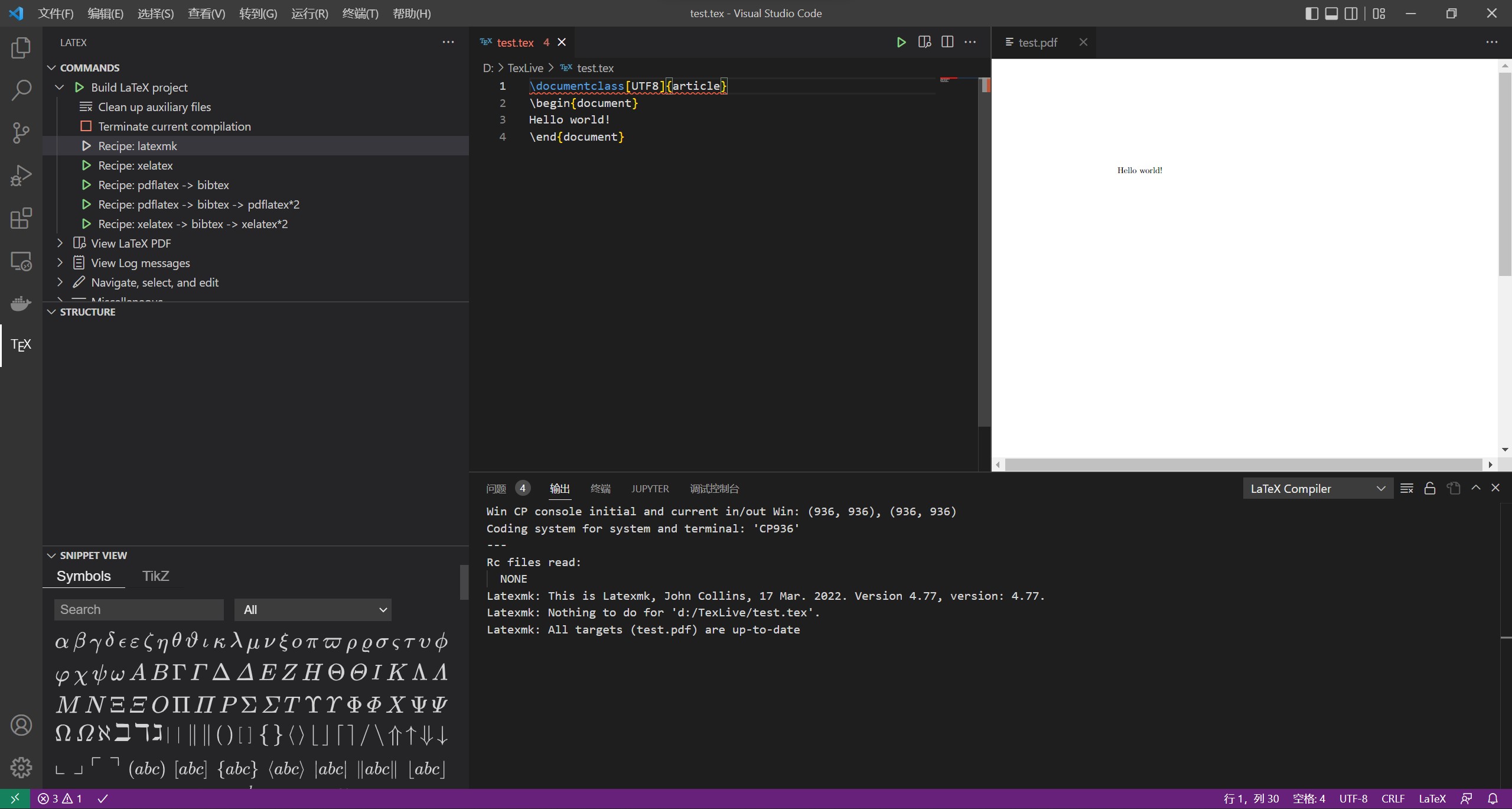1512x809 pixels.
Task: Click the feedback icon in status bar
Action: tap(1467, 799)
